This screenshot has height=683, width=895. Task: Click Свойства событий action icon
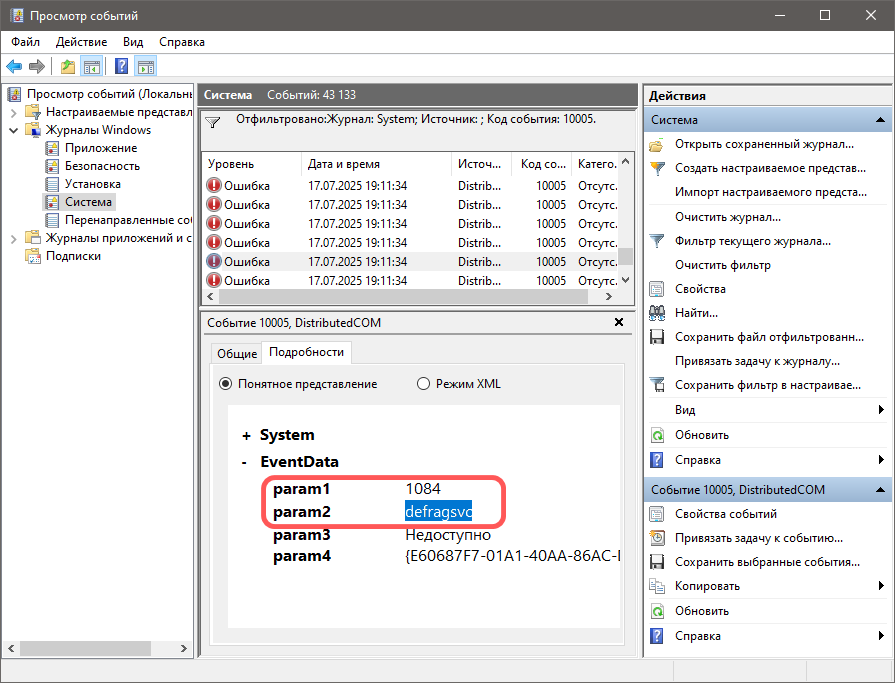(657, 514)
